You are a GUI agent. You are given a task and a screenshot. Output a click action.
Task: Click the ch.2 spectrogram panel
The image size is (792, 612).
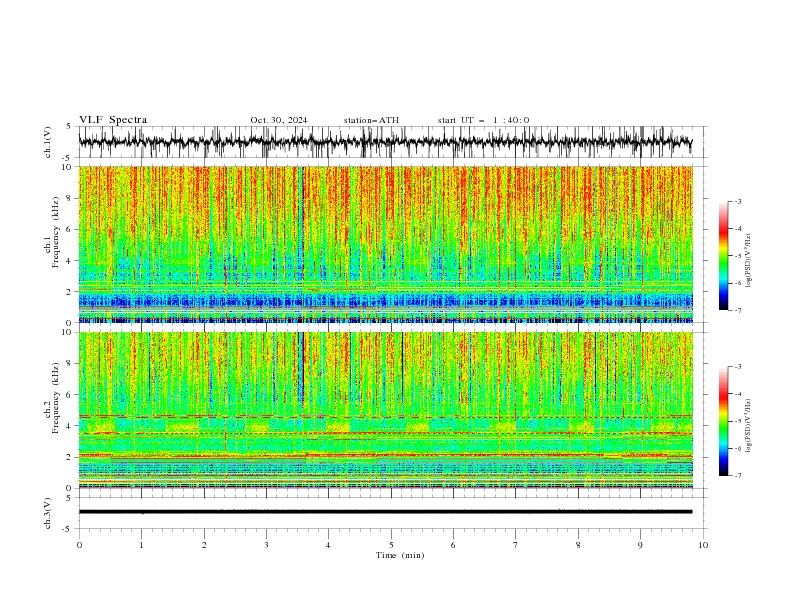385,410
